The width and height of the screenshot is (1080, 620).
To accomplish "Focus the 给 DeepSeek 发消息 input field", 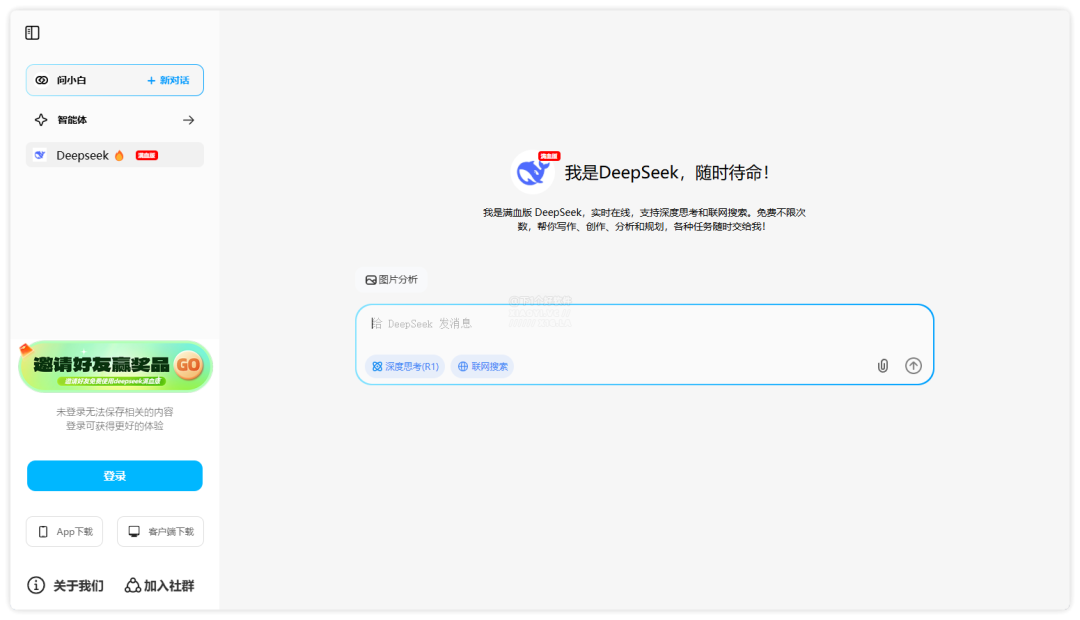I will (x=645, y=324).
